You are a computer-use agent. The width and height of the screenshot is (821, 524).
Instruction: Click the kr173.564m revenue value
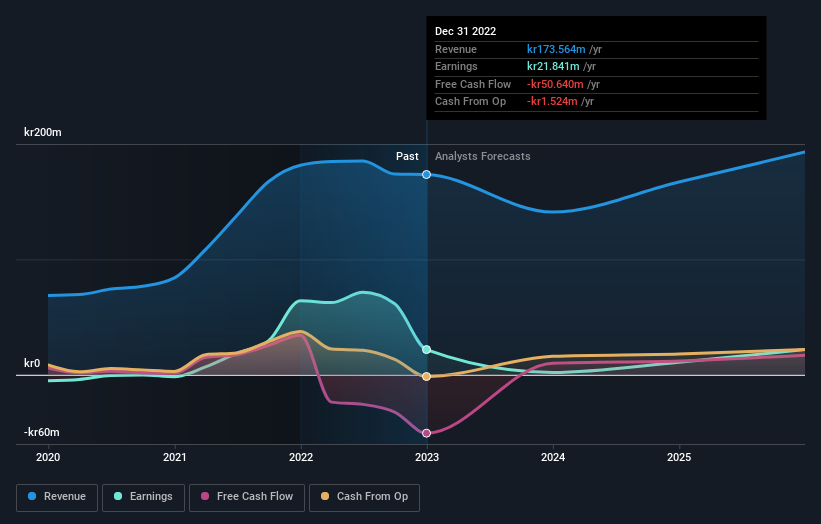556,49
